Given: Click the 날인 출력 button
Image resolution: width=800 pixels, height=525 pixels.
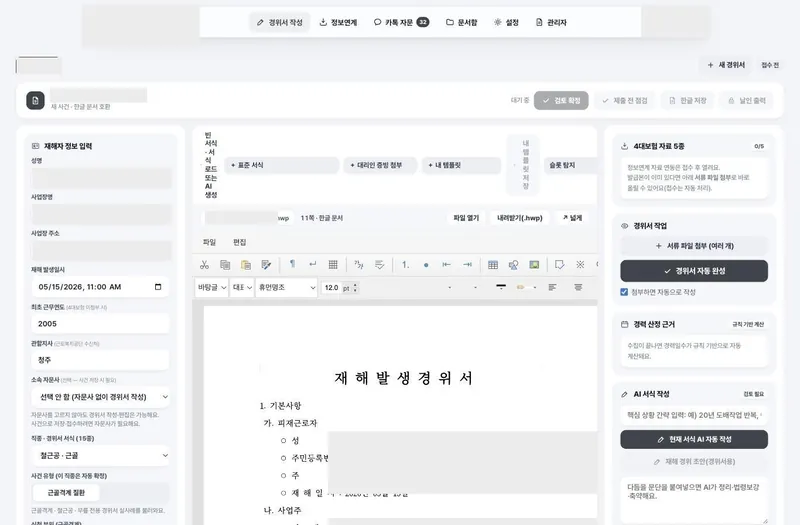Looking at the screenshot, I should [747, 101].
